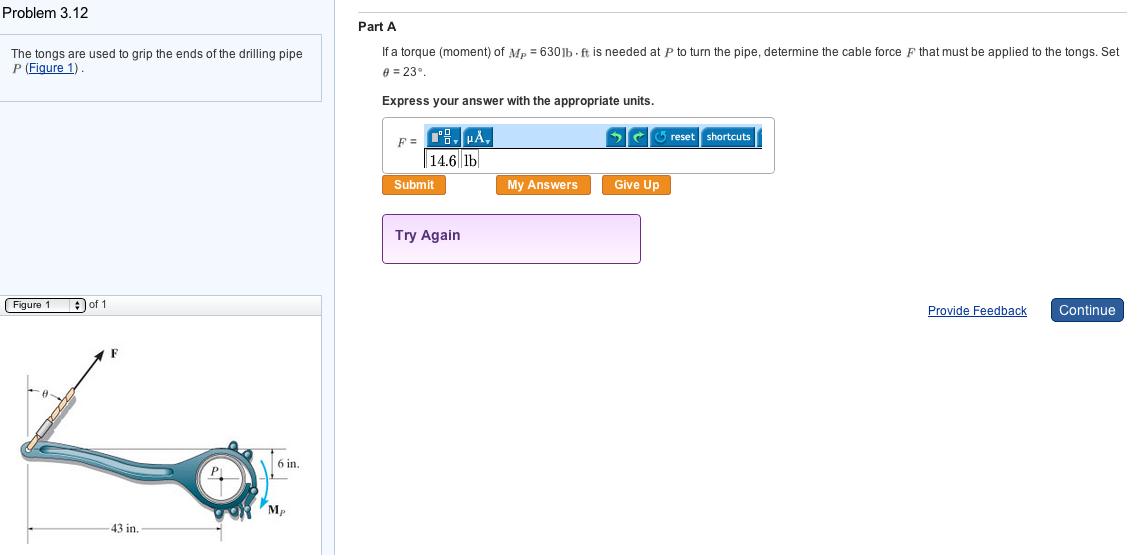The height and width of the screenshot is (555, 1130).
Task: Continue to the next problem
Action: click(x=1087, y=310)
